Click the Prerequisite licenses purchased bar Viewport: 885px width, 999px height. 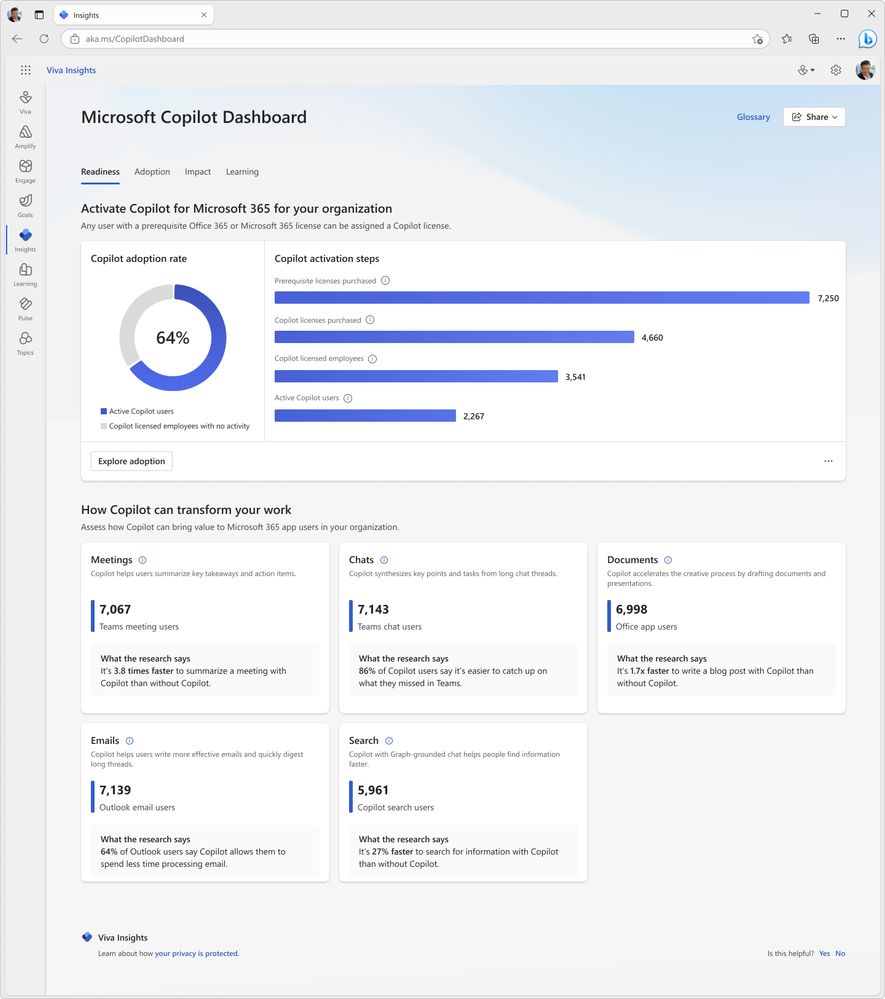tap(542, 298)
